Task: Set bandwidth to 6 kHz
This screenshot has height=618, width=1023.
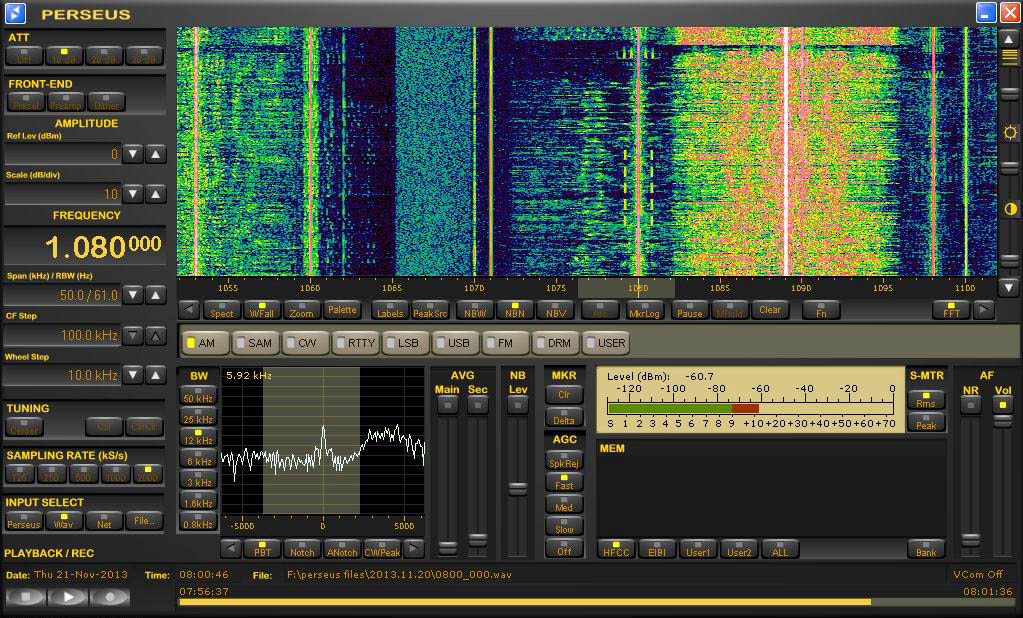Action: pos(198,457)
